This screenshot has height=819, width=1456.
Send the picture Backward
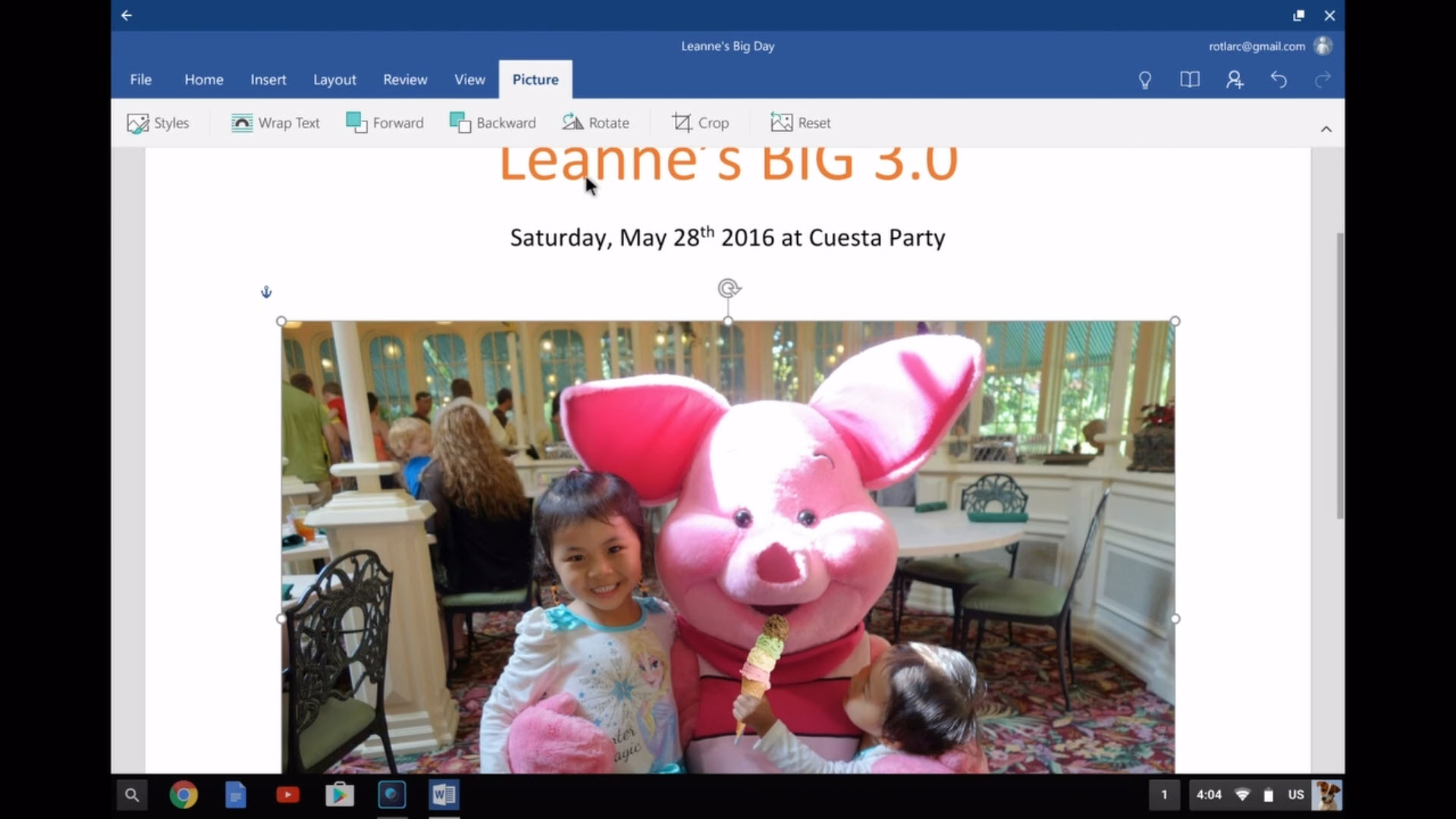[x=493, y=123]
